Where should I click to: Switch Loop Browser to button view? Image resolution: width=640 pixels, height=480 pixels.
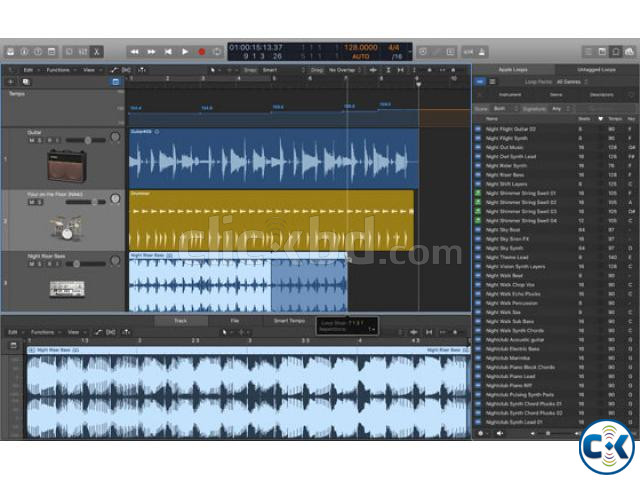(x=480, y=82)
